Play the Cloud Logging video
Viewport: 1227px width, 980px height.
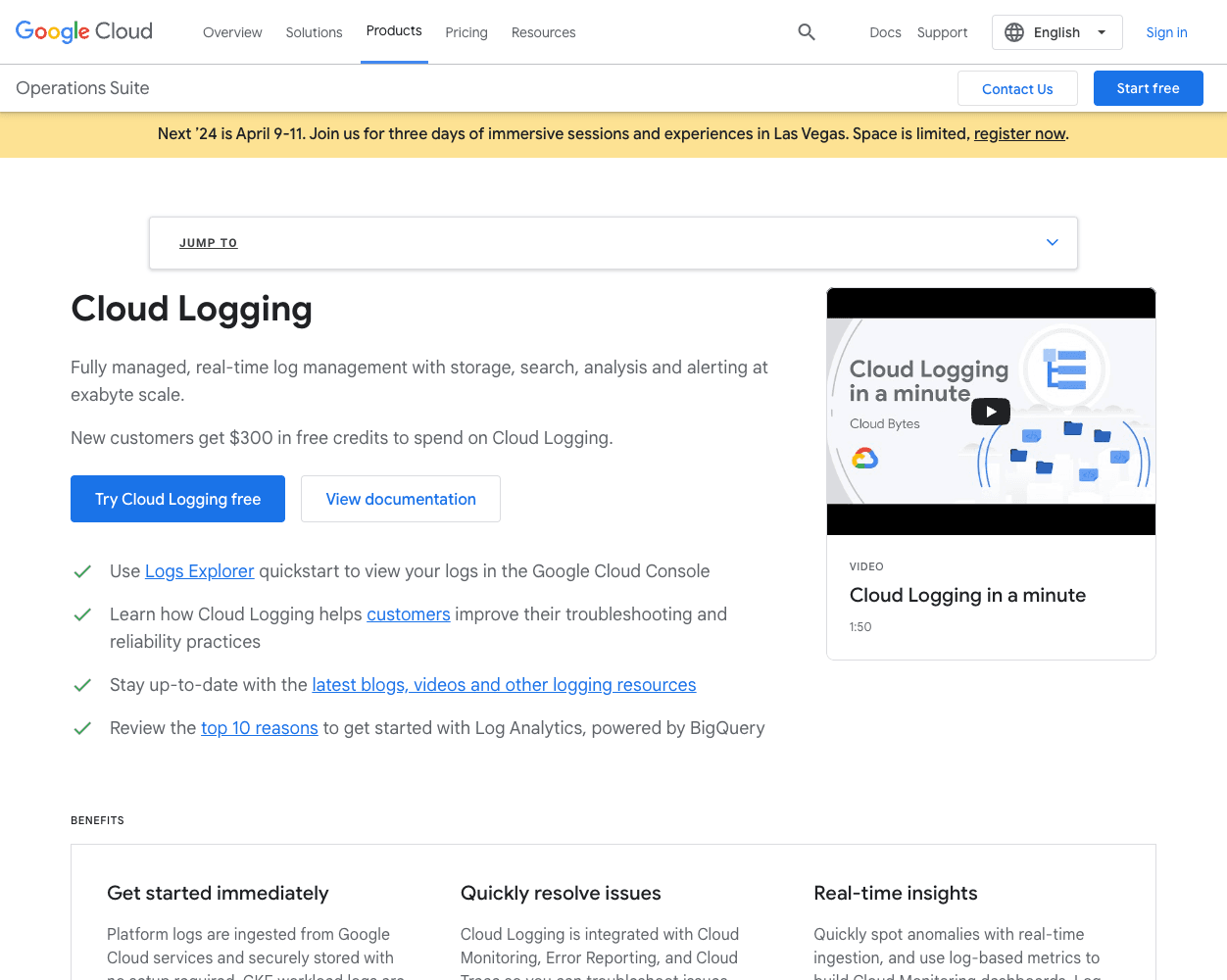tap(991, 412)
